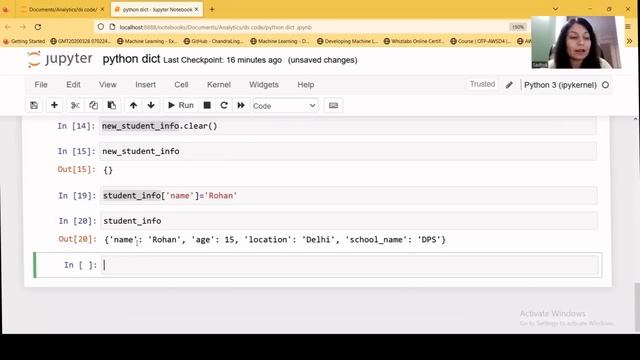
Task: Open the File menu
Action: 41,84
